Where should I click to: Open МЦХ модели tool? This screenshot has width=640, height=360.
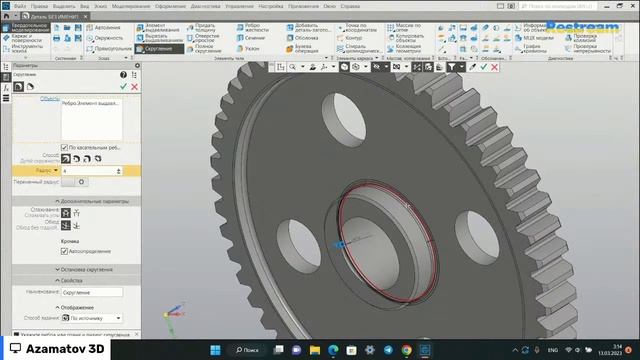pos(534,38)
